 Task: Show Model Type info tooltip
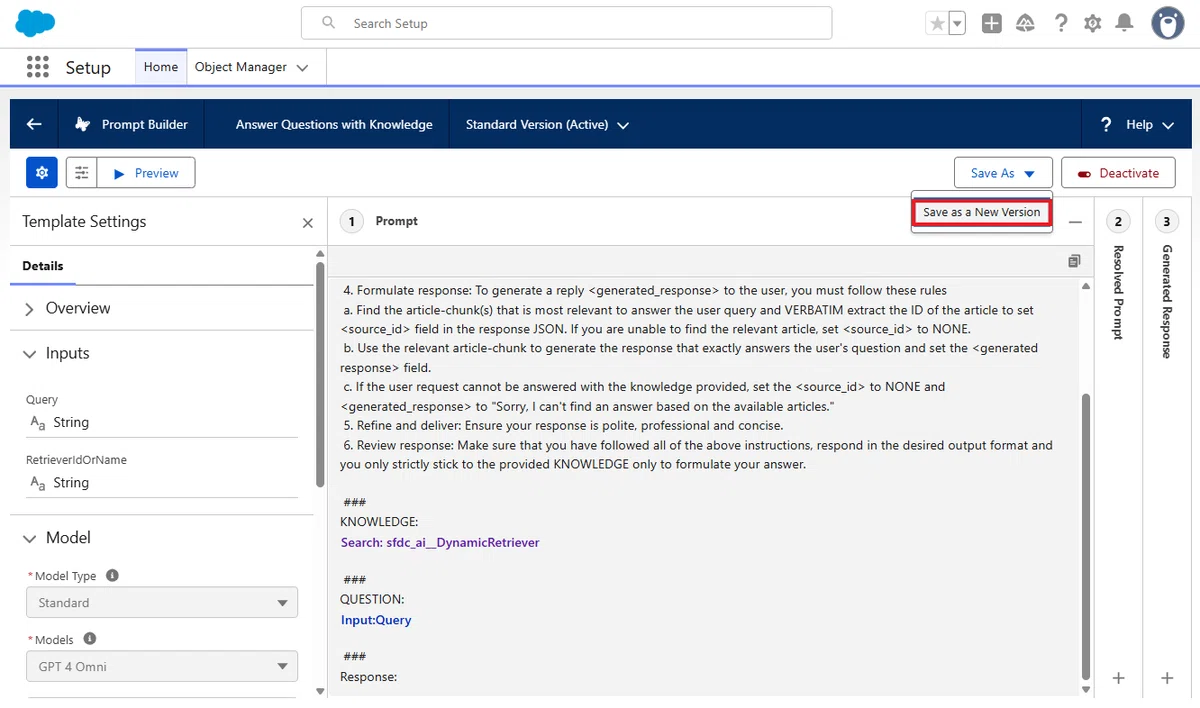pyautogui.click(x=112, y=576)
